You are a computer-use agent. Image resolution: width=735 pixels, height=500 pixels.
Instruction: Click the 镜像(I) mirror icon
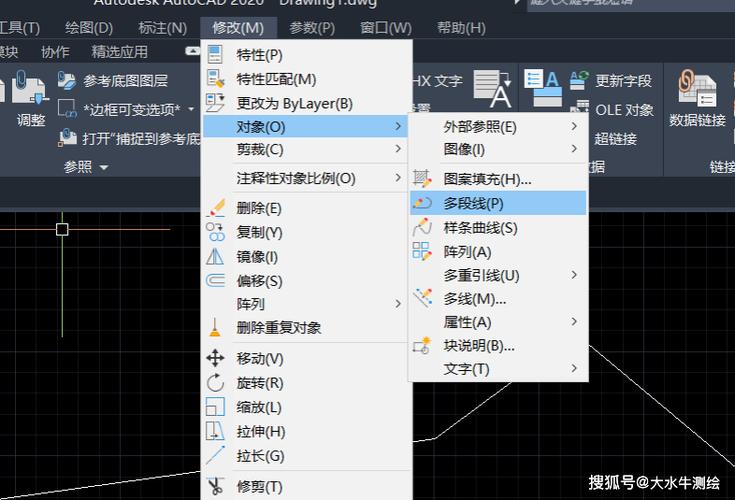pyautogui.click(x=215, y=256)
